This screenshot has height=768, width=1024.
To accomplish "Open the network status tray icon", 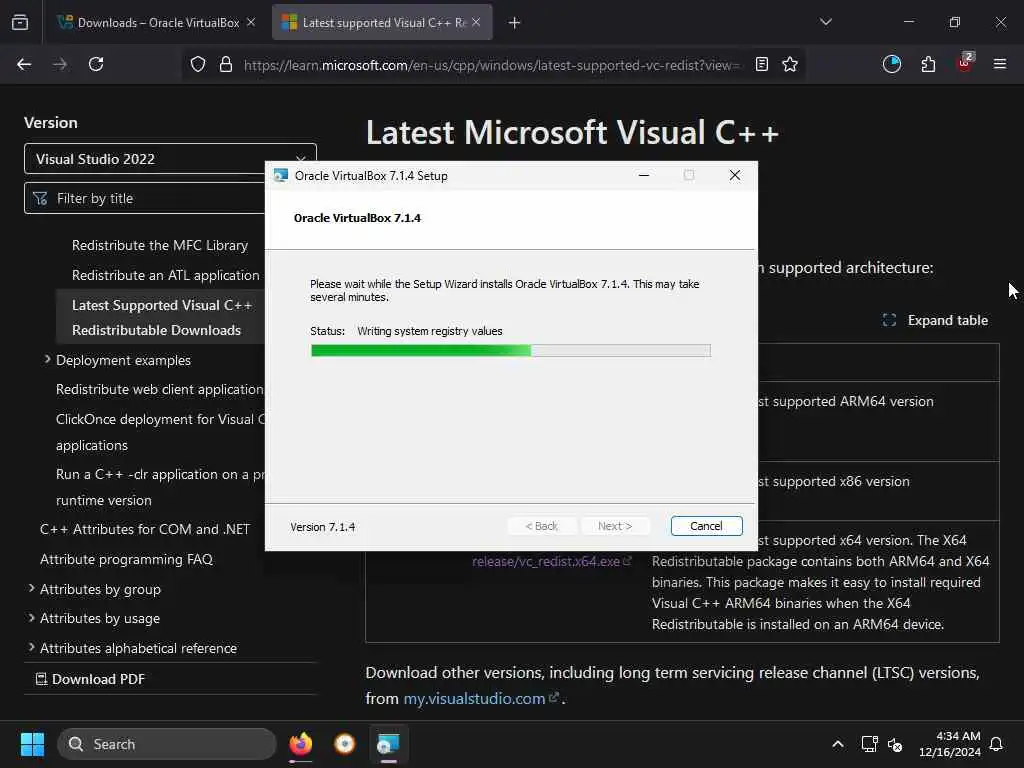I will [869, 744].
